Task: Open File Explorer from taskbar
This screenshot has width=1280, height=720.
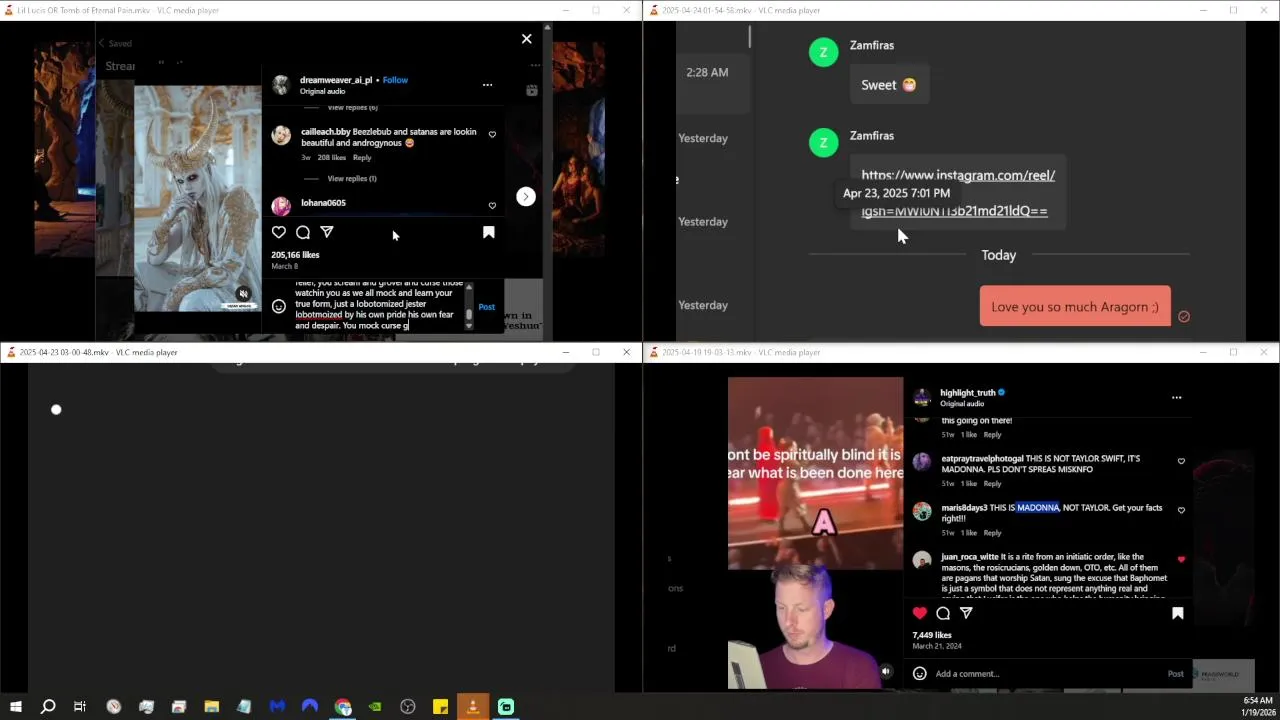Action: point(211,707)
